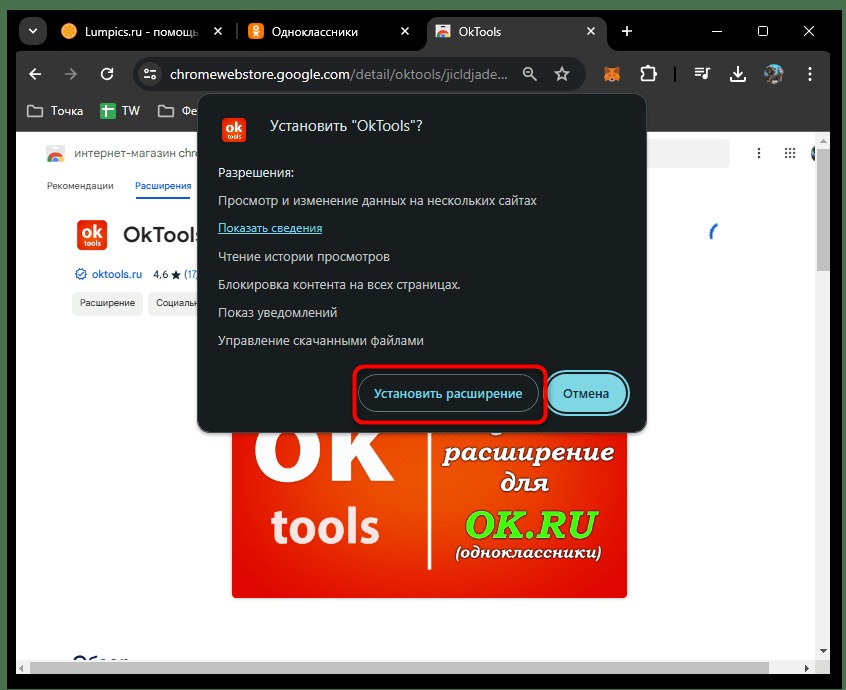The height and width of the screenshot is (690, 846).
Task: Click the 4,6 star rating text
Action: pyautogui.click(x=160, y=274)
